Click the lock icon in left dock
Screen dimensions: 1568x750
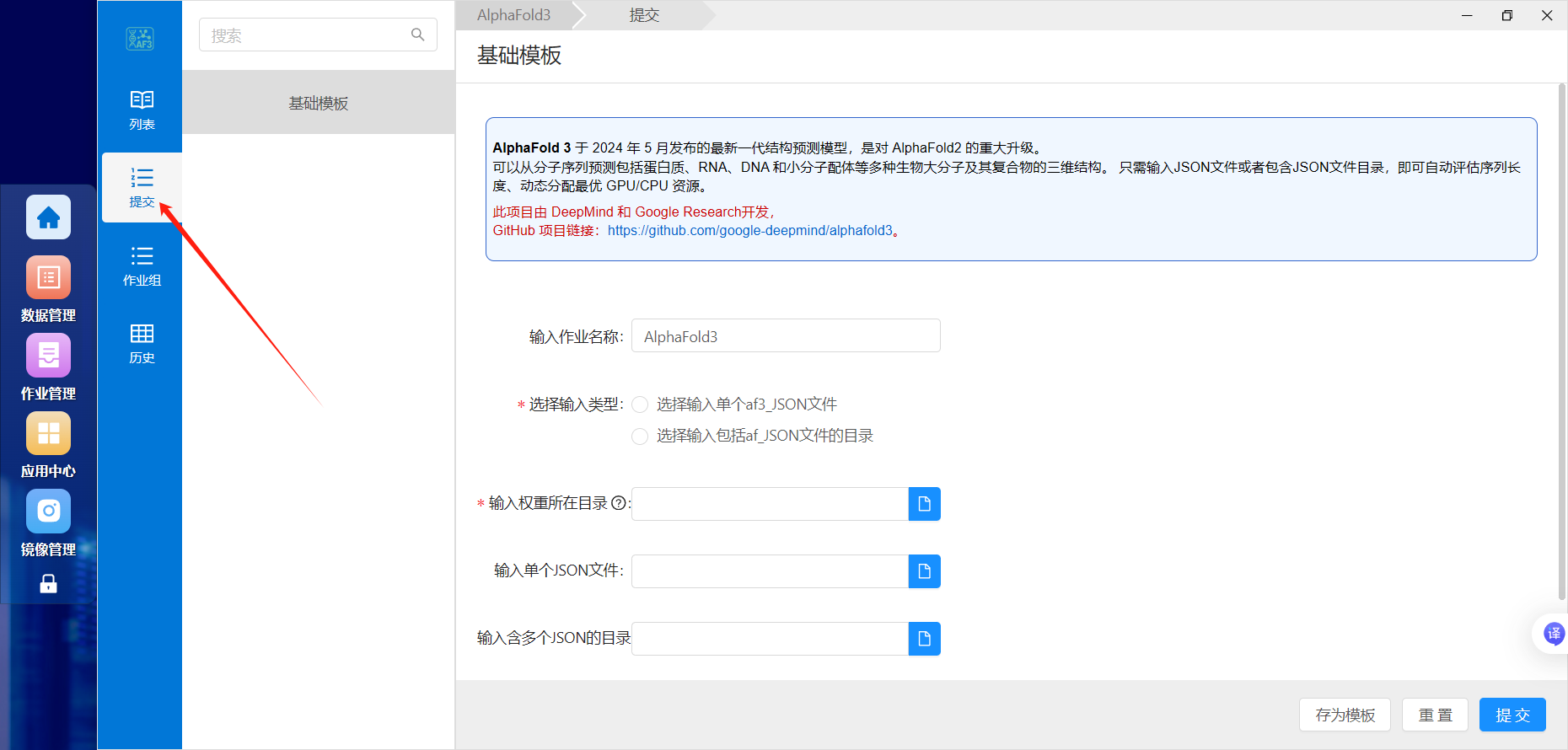coord(48,583)
